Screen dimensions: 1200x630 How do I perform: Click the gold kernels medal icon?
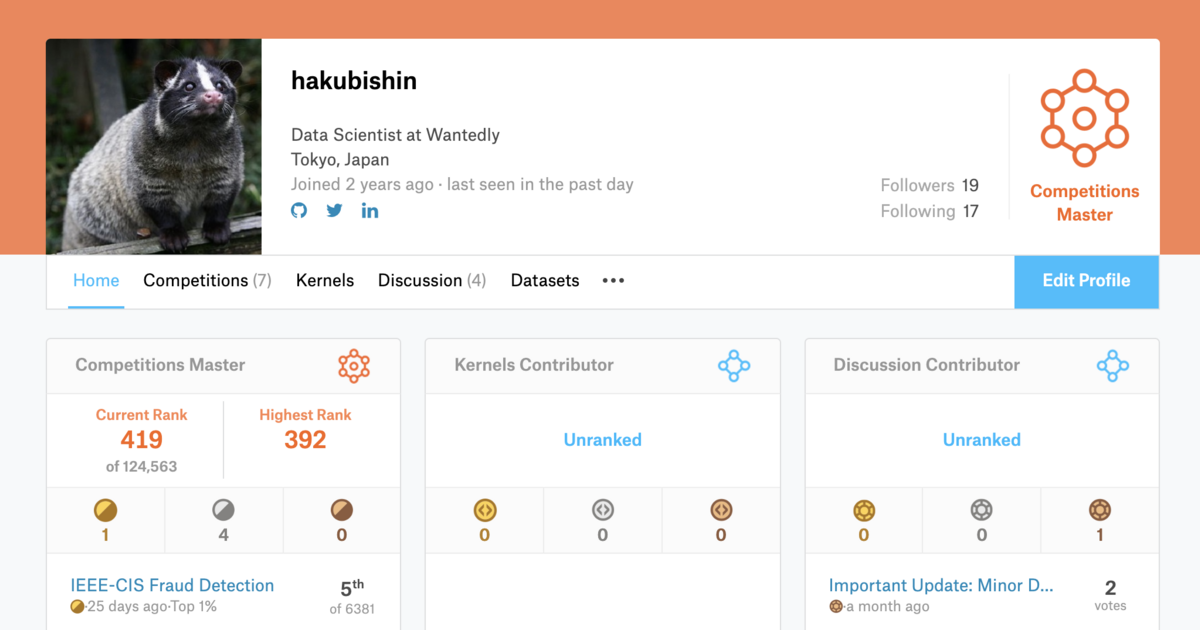[x=484, y=511]
